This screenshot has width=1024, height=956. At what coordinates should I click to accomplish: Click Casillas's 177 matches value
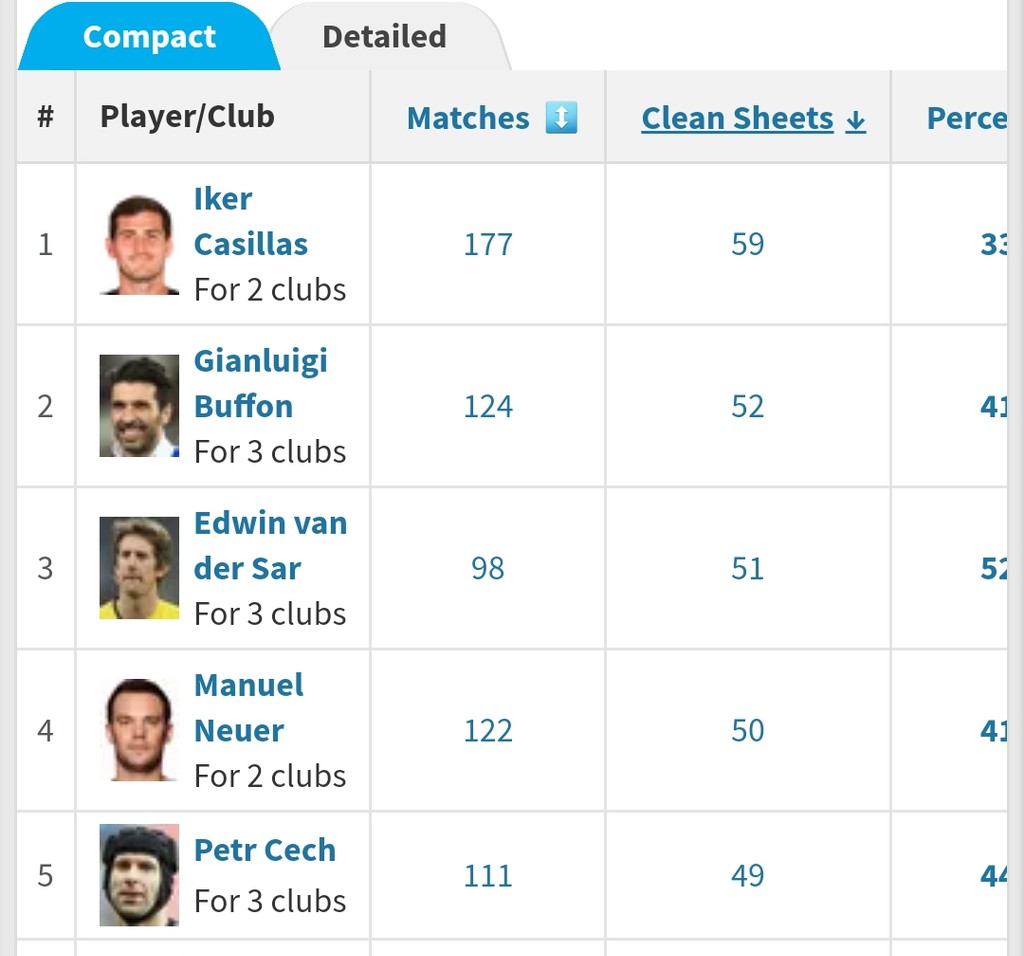488,244
